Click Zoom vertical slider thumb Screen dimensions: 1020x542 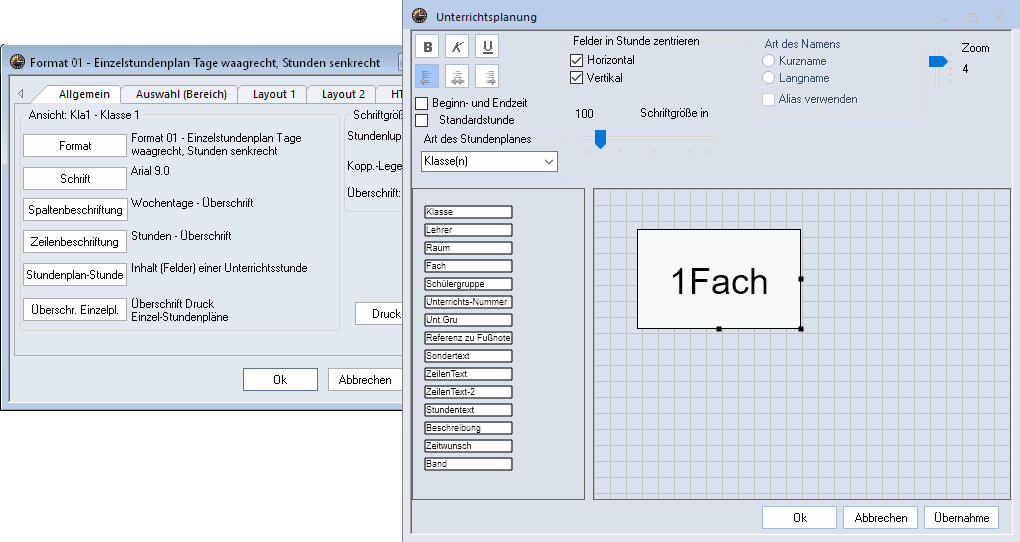937,61
